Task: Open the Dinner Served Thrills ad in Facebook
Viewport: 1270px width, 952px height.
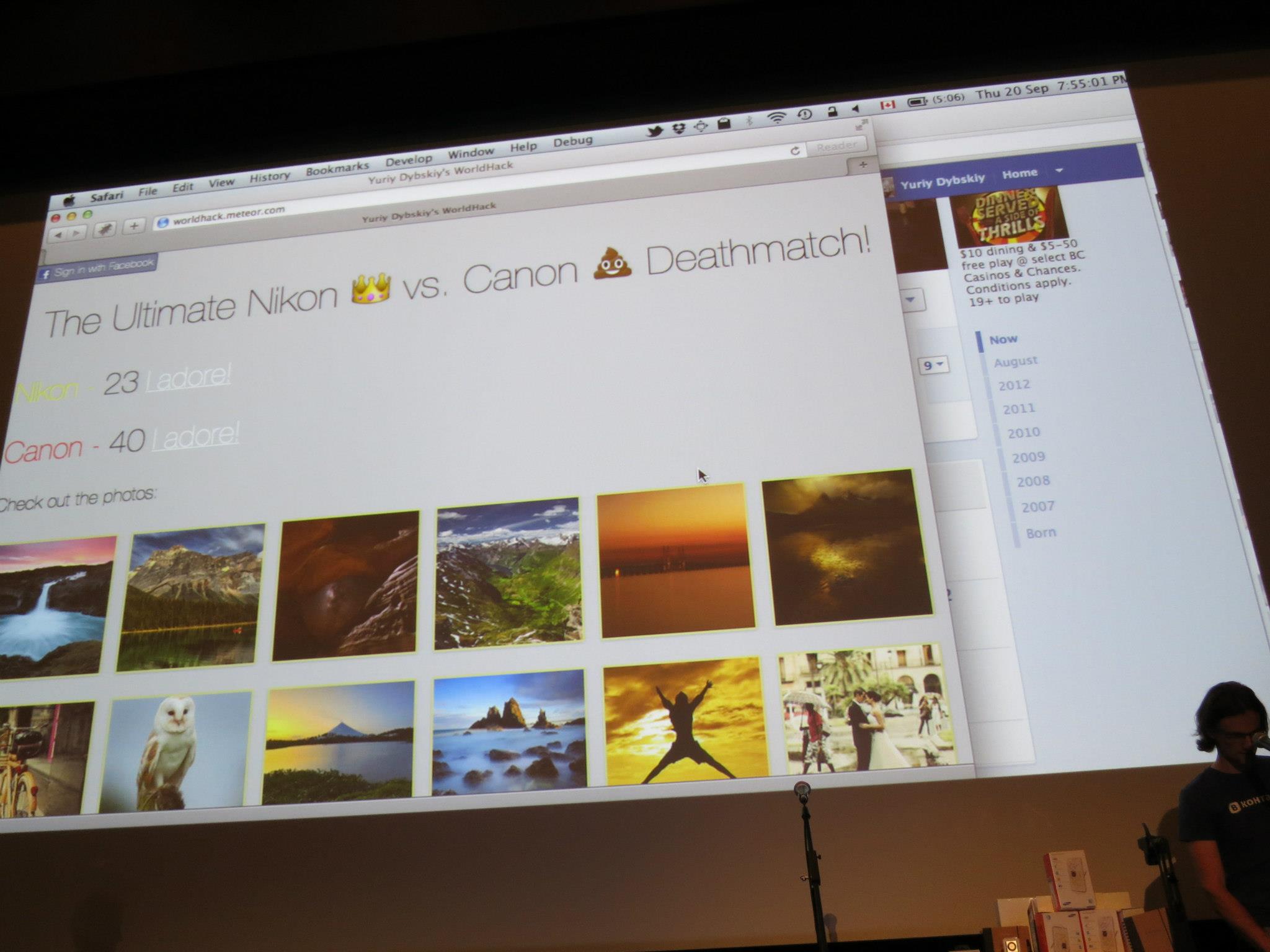Action: click(1009, 216)
